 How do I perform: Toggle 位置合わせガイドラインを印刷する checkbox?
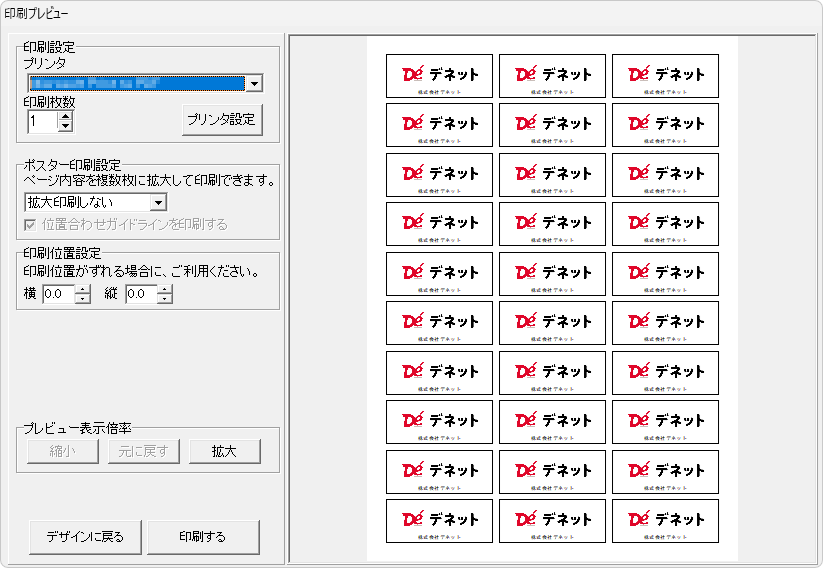pos(30,225)
